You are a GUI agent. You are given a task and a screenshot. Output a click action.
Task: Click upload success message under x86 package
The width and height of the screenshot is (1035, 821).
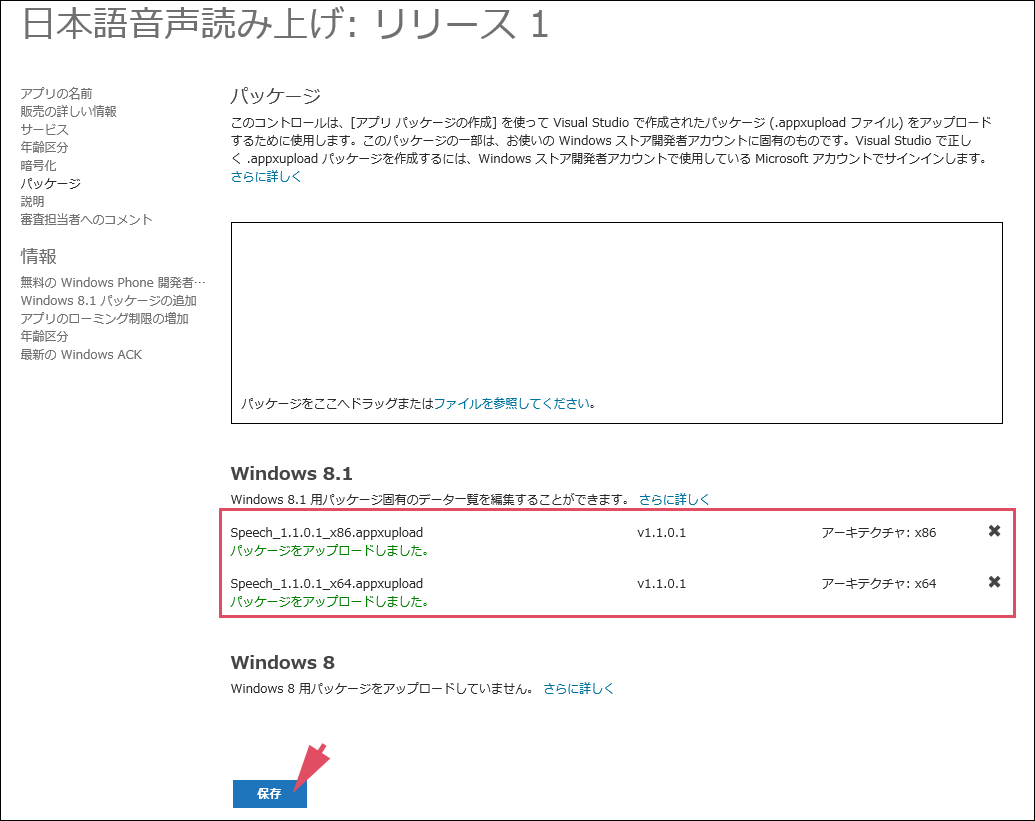click(x=329, y=550)
